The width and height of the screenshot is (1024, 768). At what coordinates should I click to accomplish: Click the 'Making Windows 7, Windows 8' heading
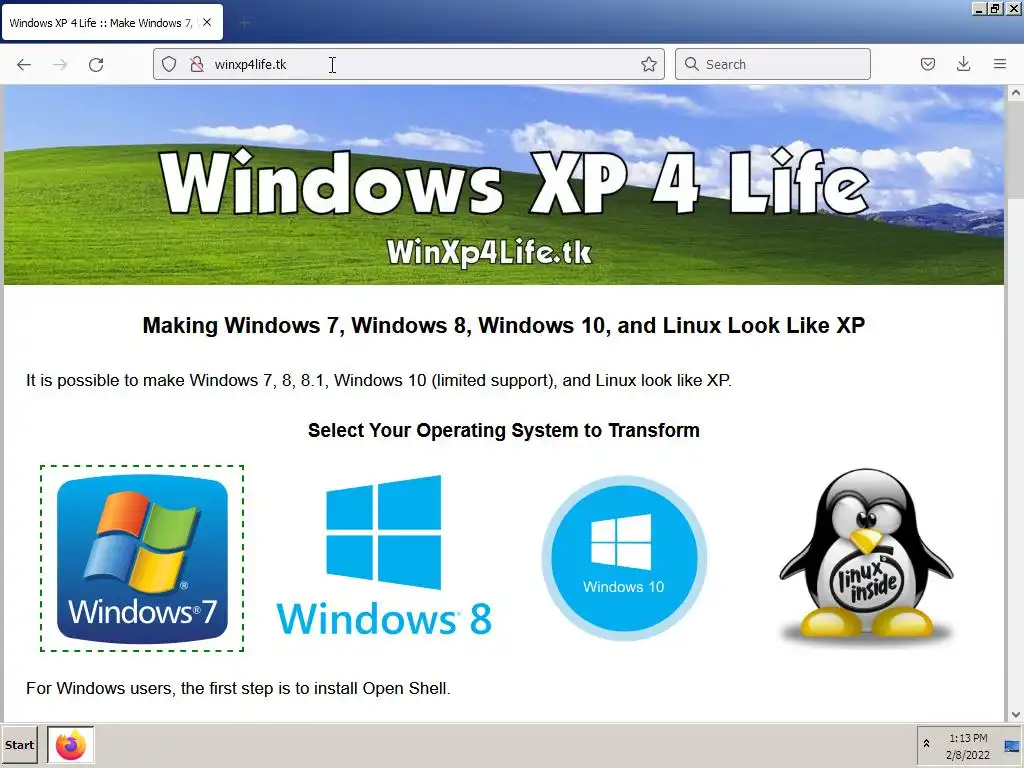[x=504, y=325]
